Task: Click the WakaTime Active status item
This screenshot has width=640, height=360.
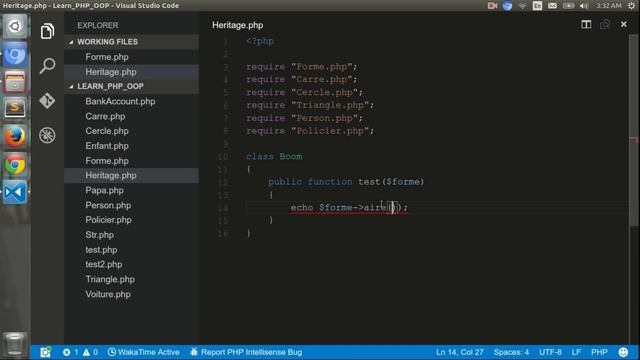Action: pos(144,352)
